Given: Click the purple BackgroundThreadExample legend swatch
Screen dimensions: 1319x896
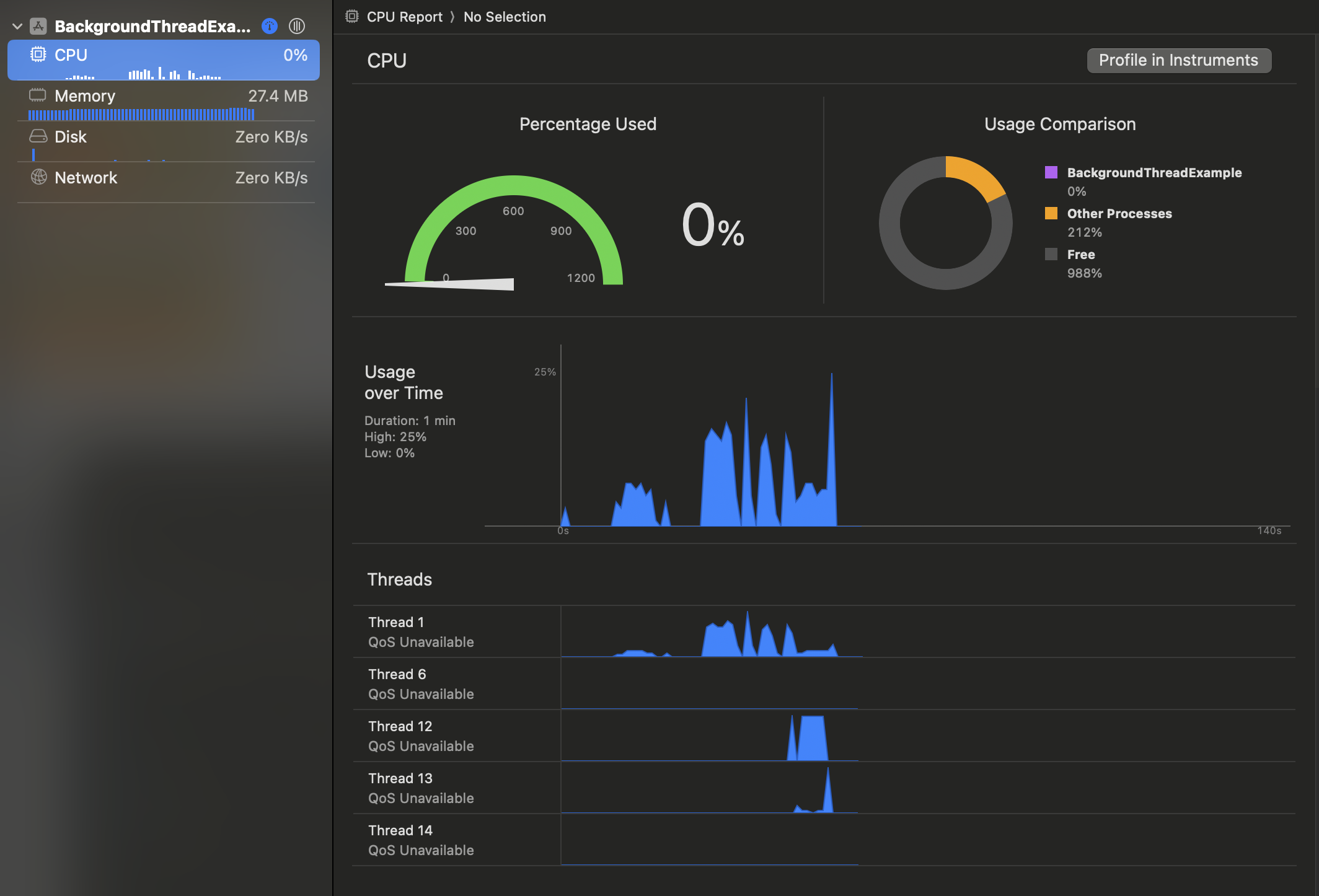Looking at the screenshot, I should click(x=1051, y=172).
